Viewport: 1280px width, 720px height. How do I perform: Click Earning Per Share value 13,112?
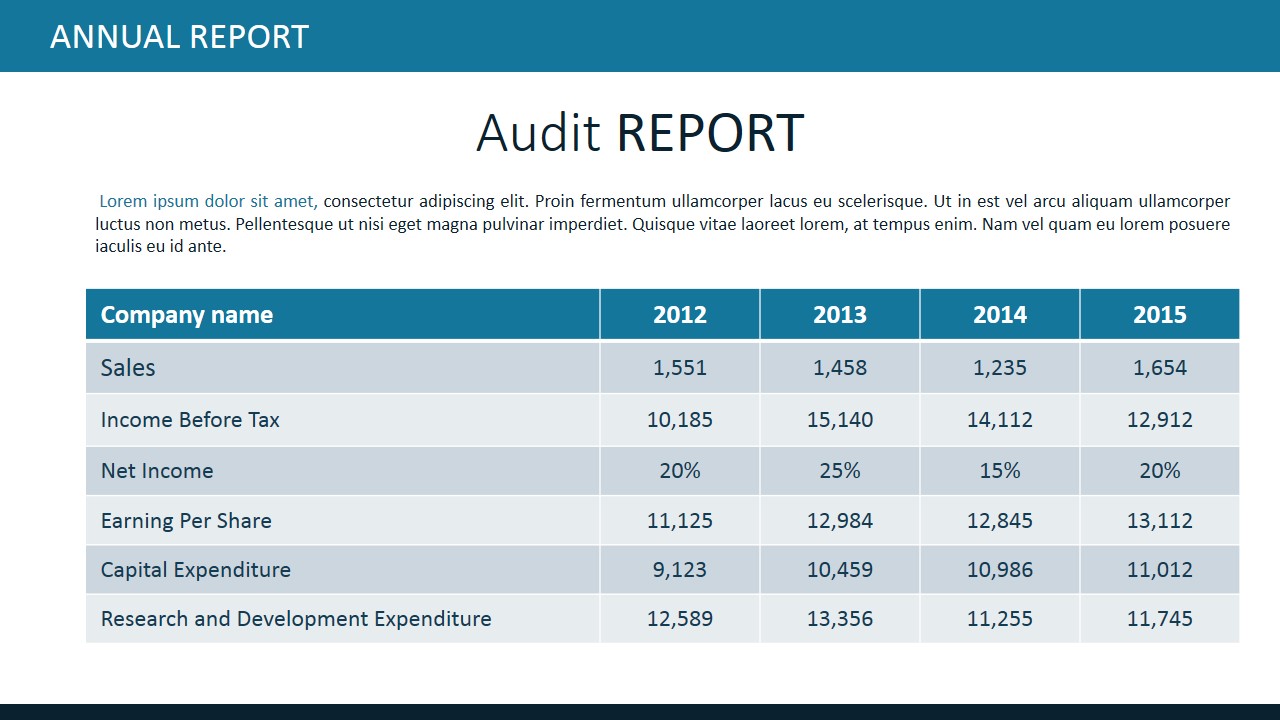point(1160,521)
